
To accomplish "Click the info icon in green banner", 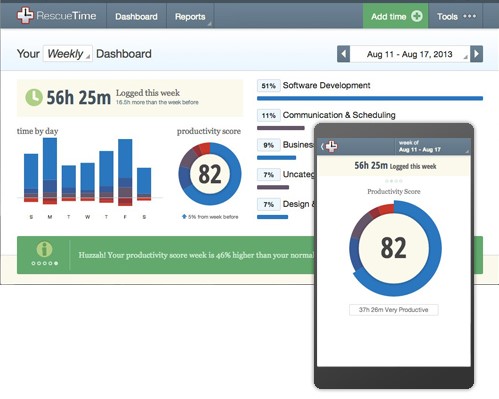I will click(x=44, y=249).
